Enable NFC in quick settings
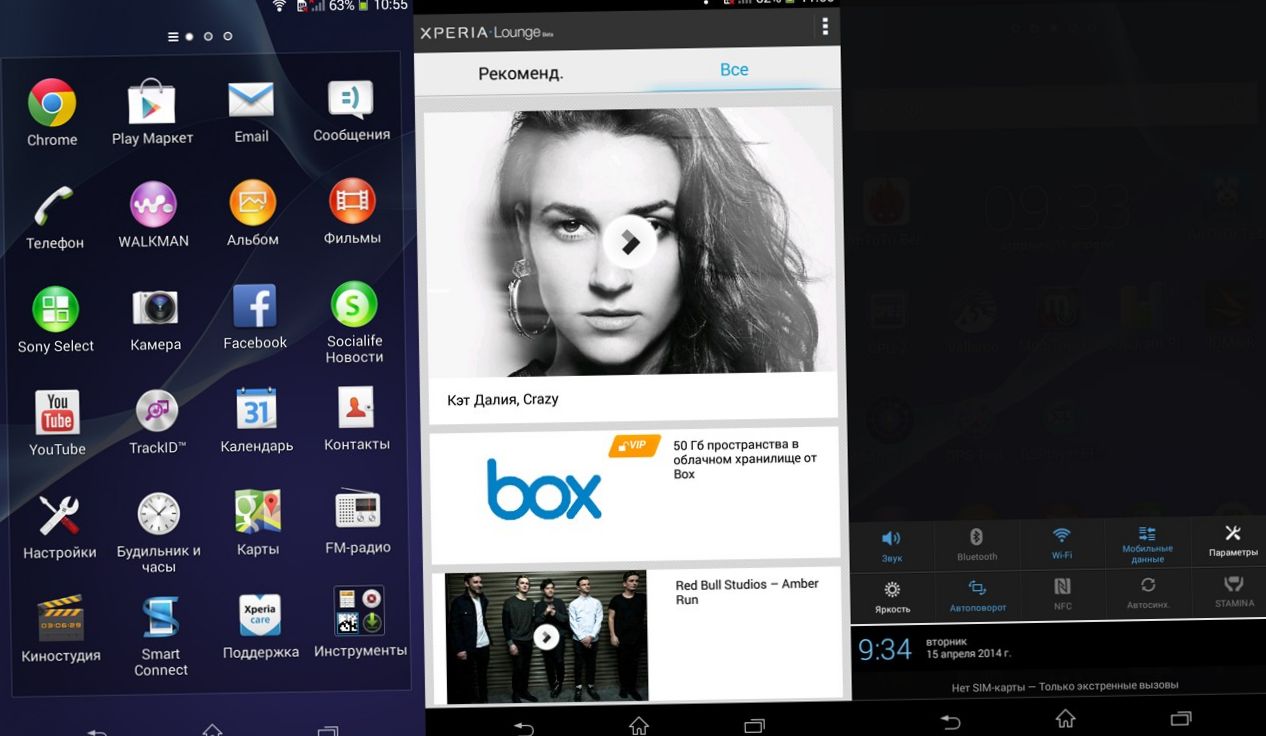Image resolution: width=1266 pixels, height=736 pixels. (x=1062, y=596)
